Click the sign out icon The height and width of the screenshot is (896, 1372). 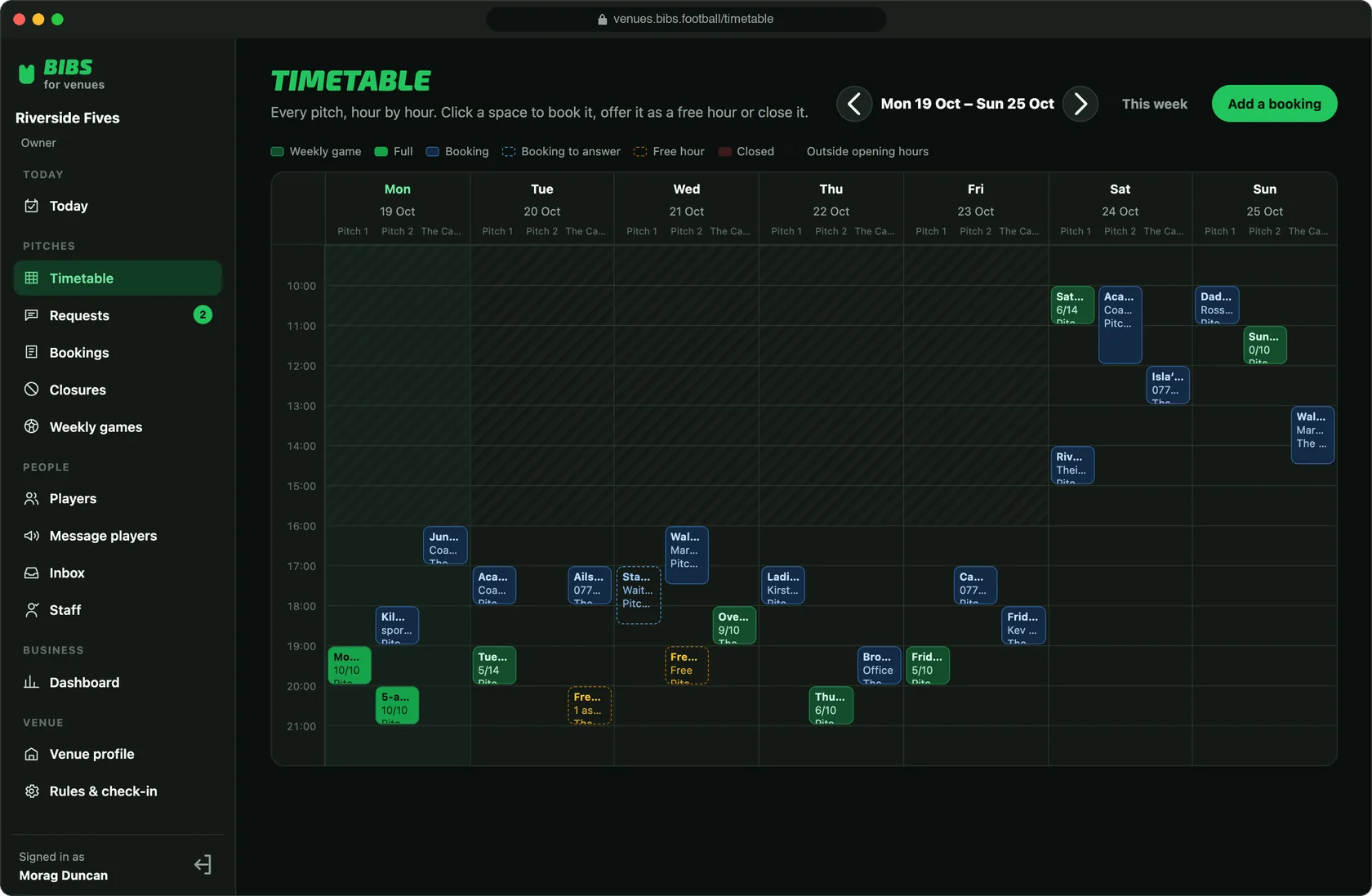point(203,865)
